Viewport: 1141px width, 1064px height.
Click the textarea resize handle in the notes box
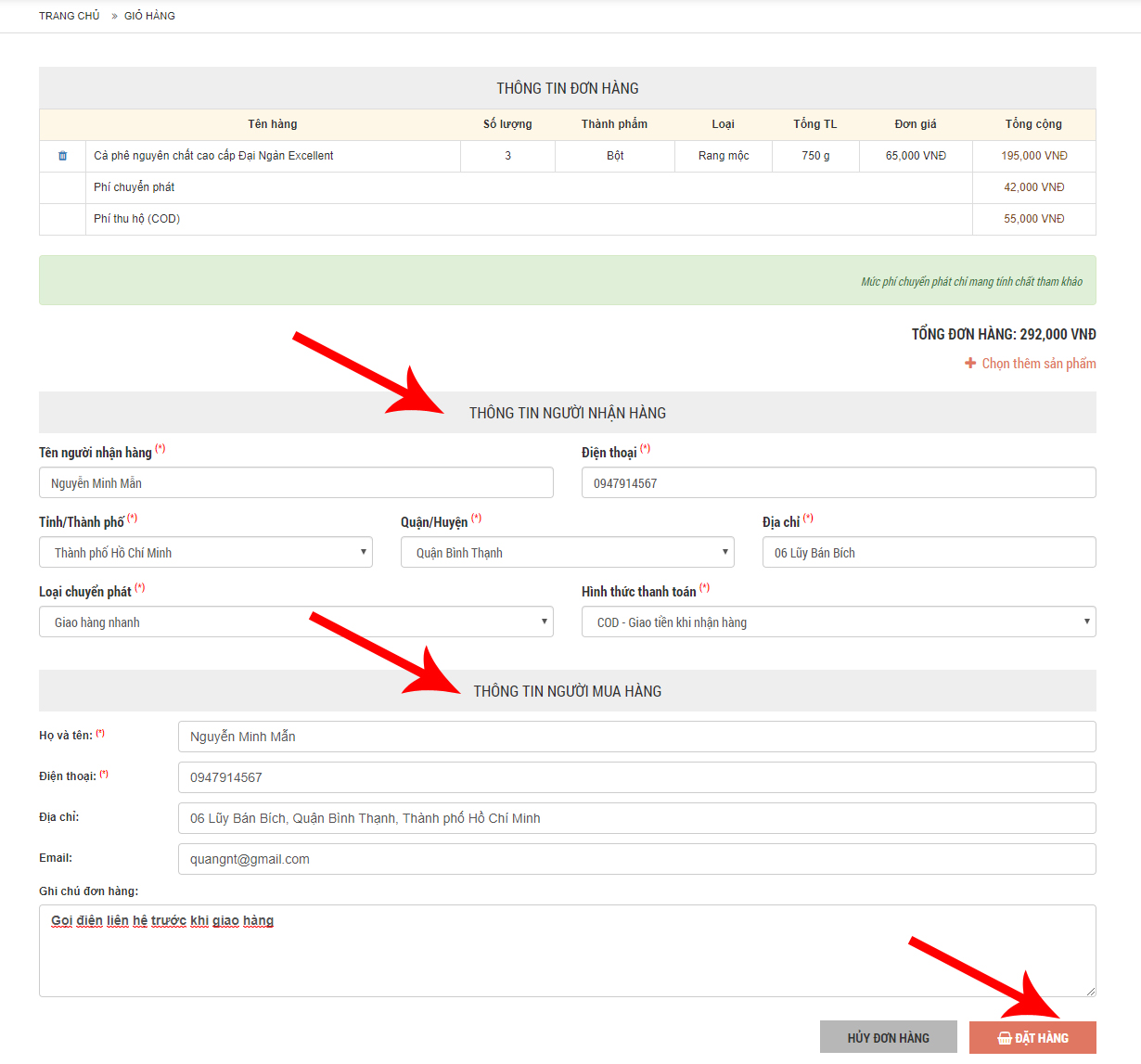(1090, 991)
